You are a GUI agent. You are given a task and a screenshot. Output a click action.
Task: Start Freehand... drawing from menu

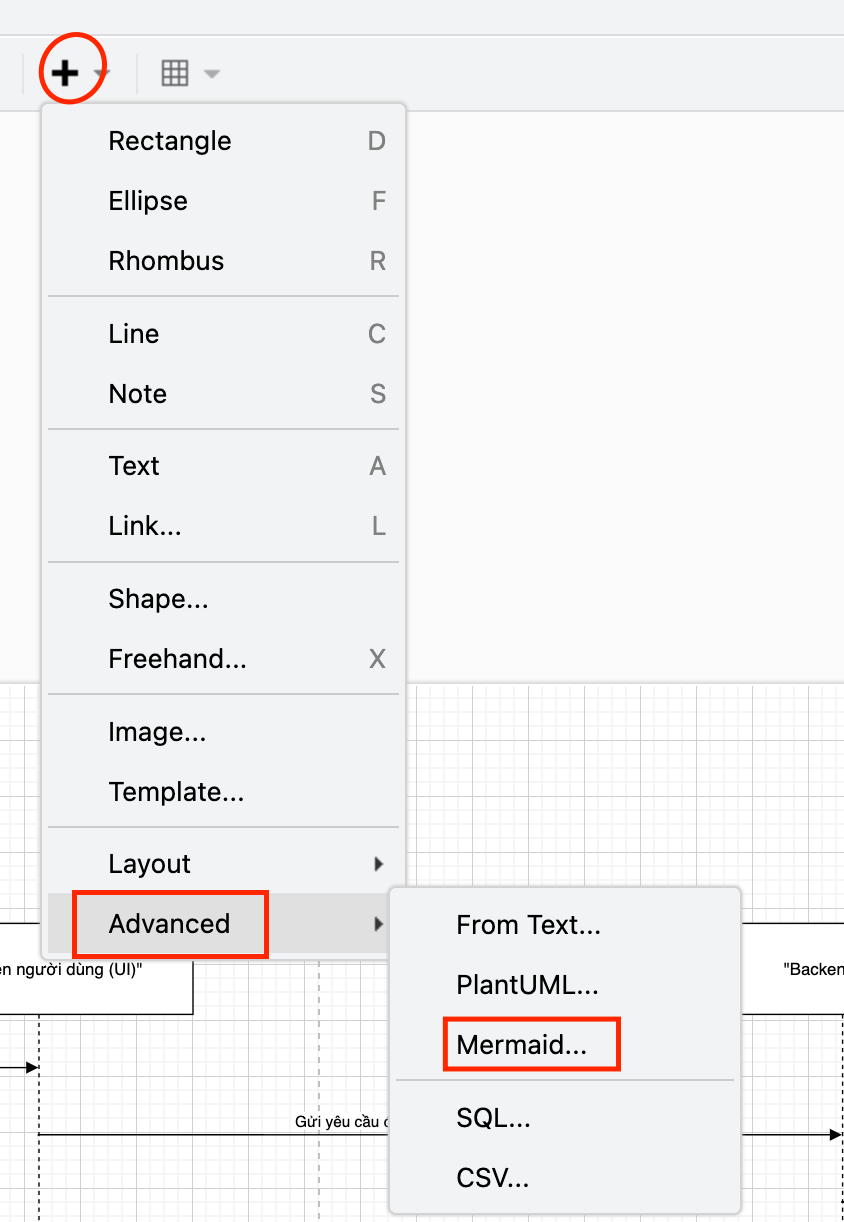click(x=177, y=659)
